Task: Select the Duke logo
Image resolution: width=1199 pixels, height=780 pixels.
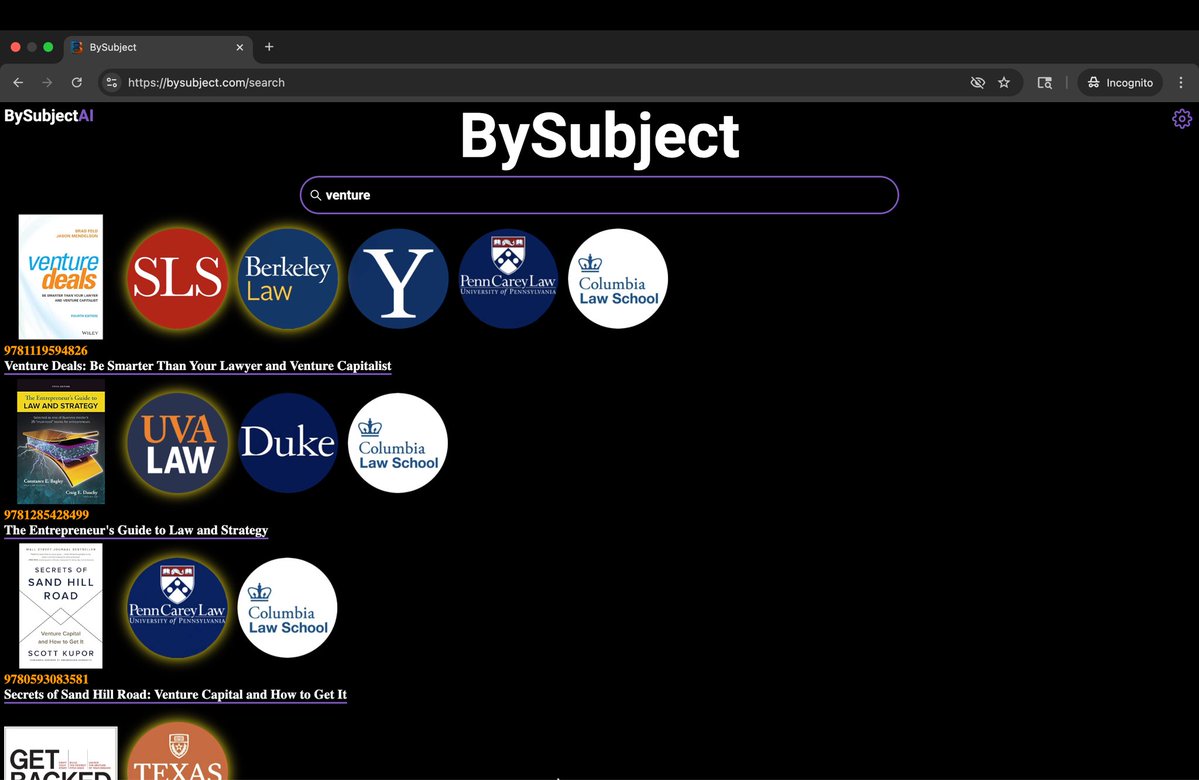Action: (288, 443)
